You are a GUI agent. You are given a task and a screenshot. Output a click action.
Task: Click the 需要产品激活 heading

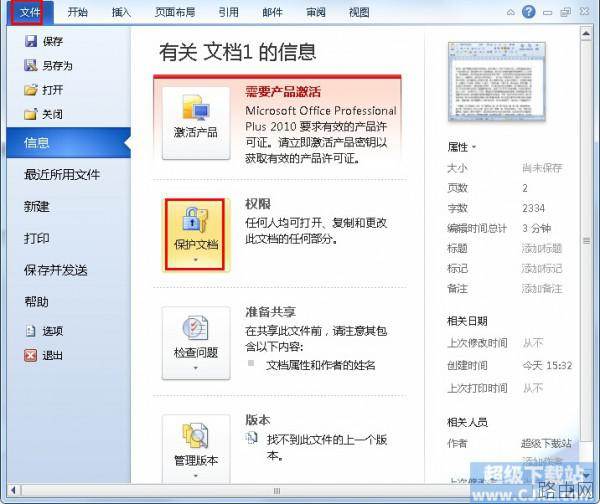283,91
